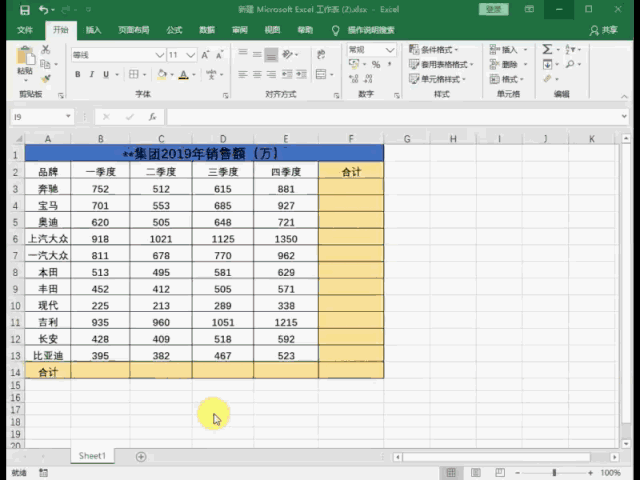
Task: Click the zoom slider handle
Action: (554, 473)
